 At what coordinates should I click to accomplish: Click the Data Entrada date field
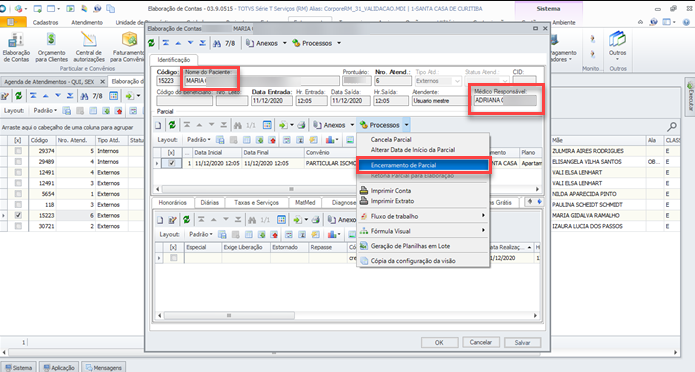click(x=272, y=101)
